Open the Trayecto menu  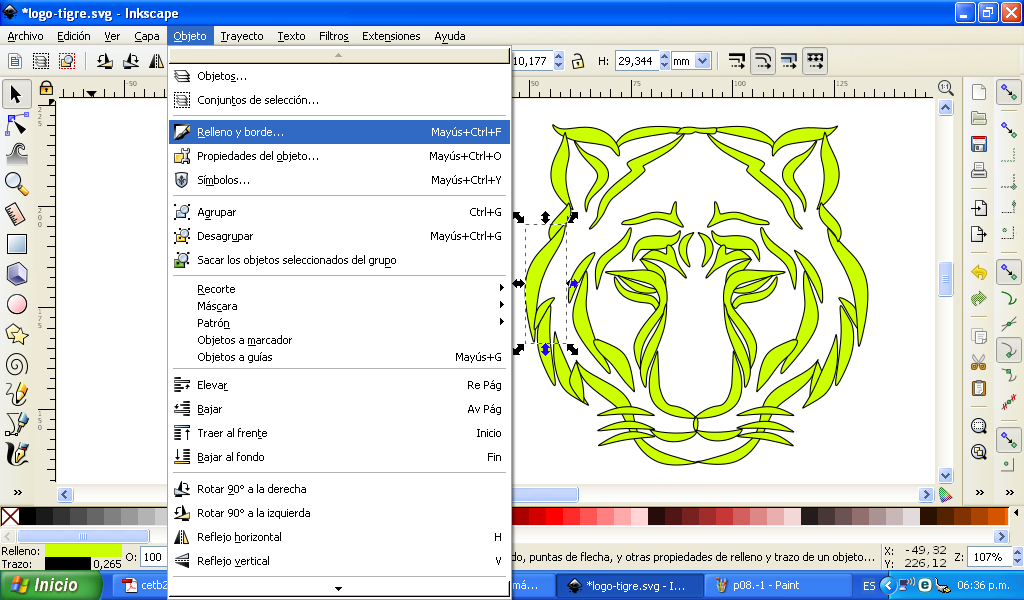[242, 36]
